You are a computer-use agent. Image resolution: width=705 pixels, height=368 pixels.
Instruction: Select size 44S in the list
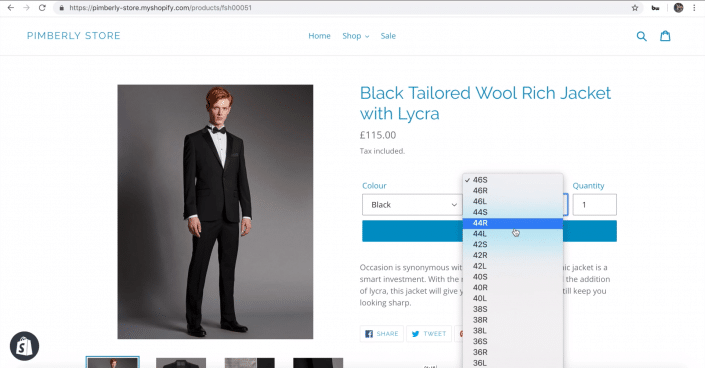513,212
